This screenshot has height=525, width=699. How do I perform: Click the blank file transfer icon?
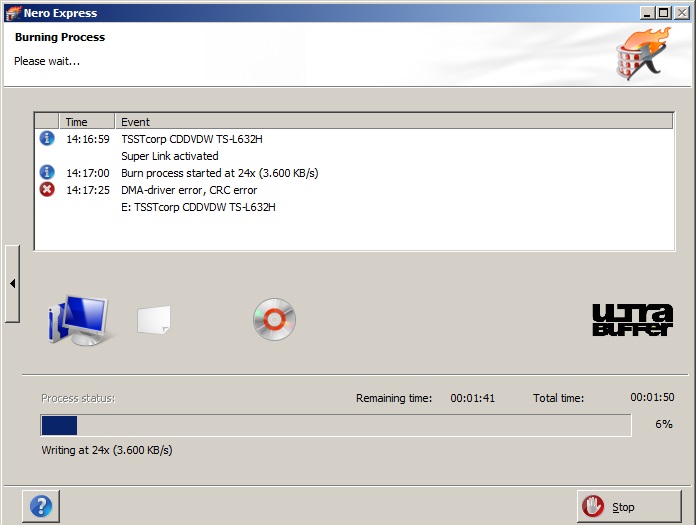coord(154,320)
